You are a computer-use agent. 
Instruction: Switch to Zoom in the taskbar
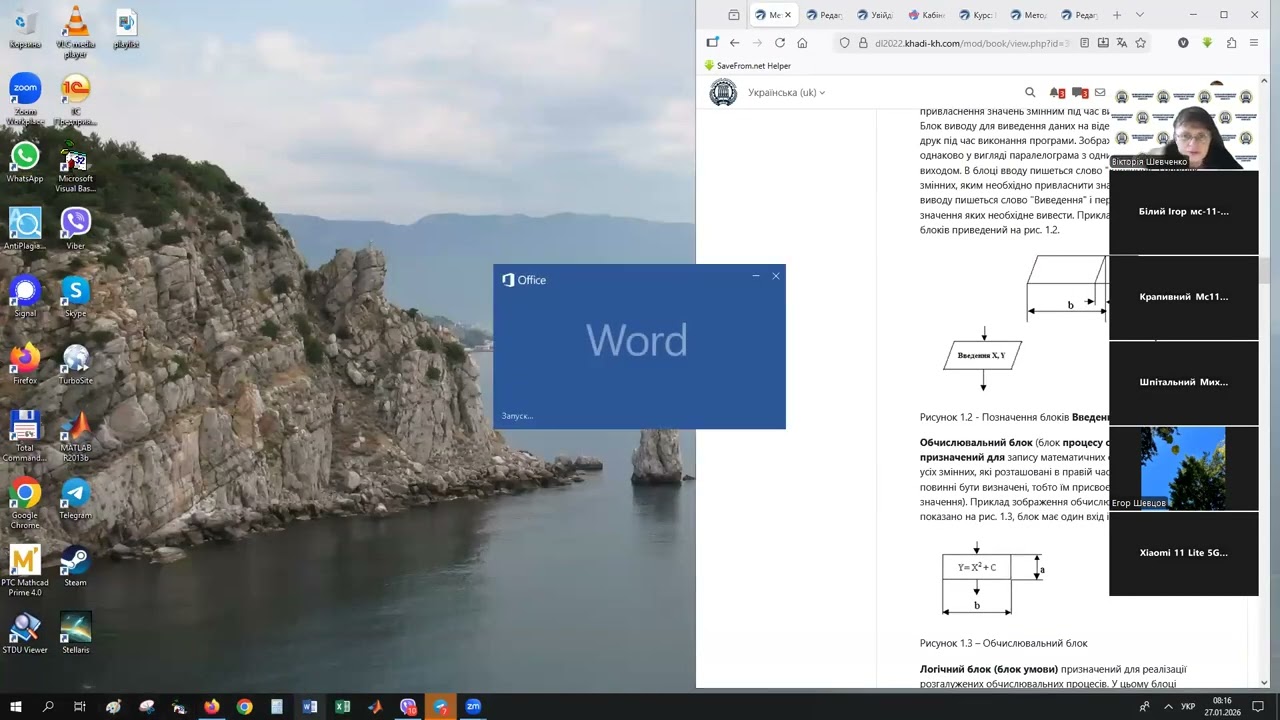coord(473,706)
